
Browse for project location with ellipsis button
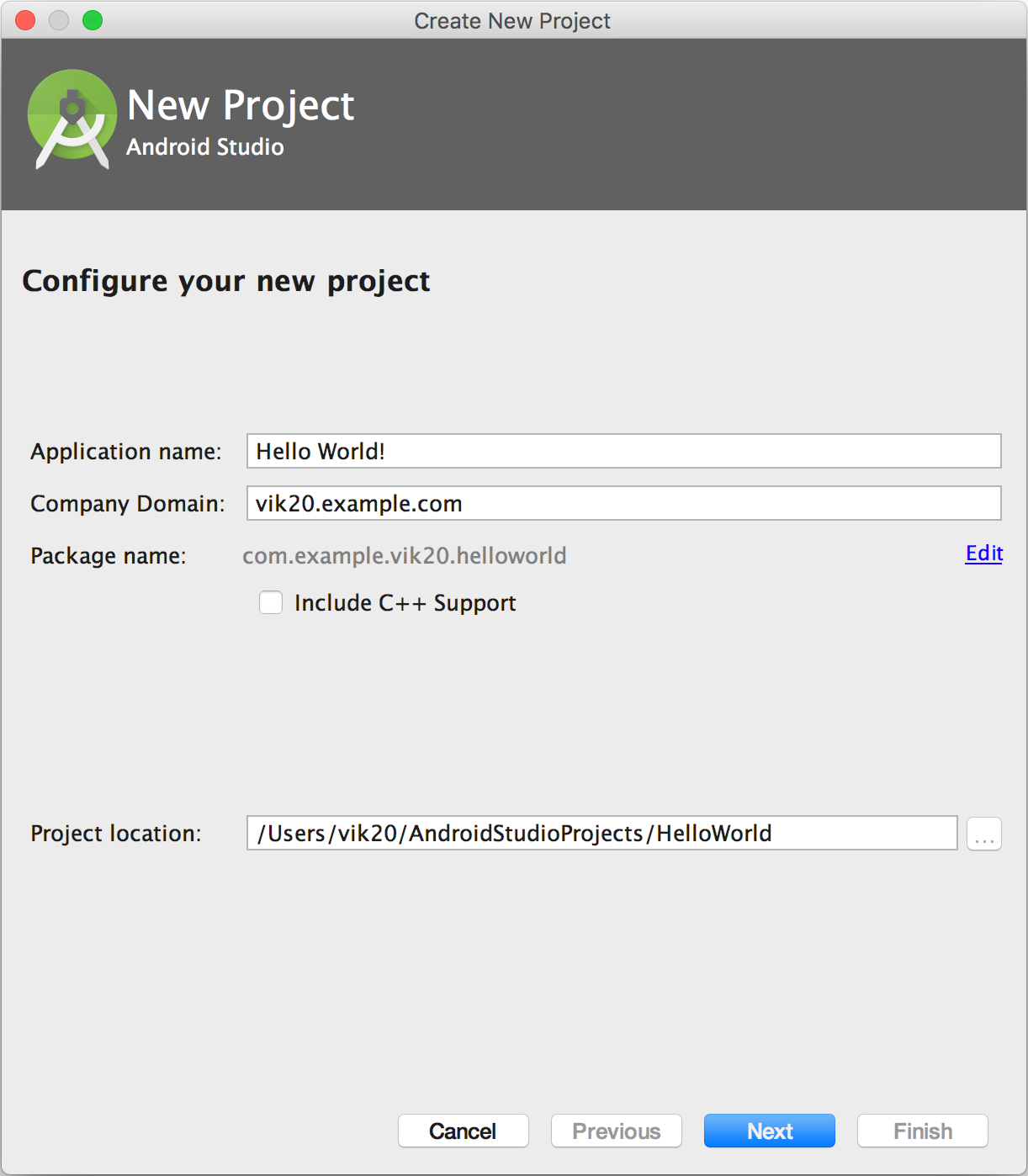click(983, 834)
